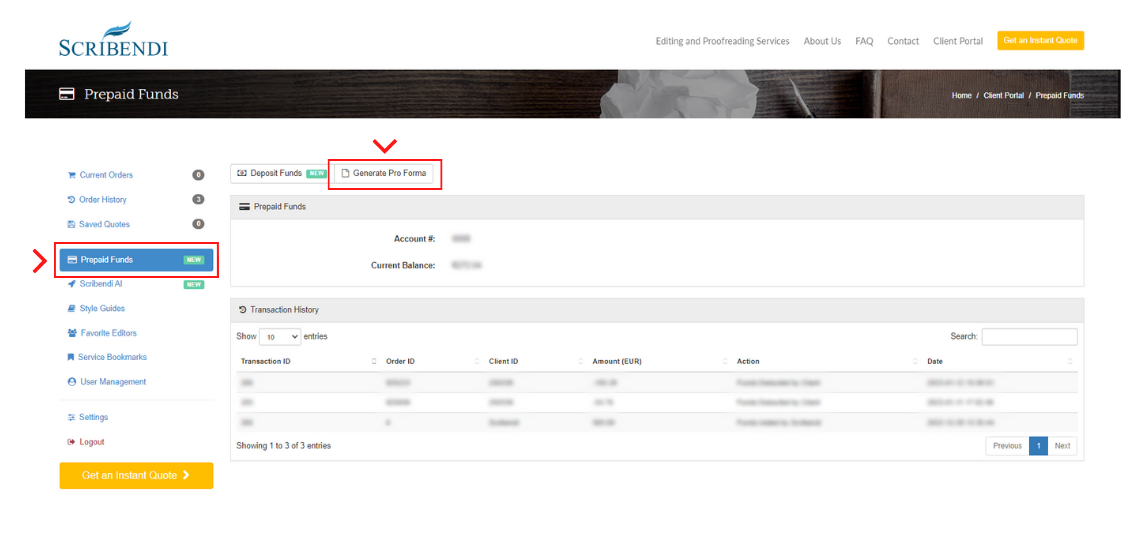Click the Prepaid Funds sidebar card icon
The width and height of the screenshot is (1131, 539).
(72, 260)
